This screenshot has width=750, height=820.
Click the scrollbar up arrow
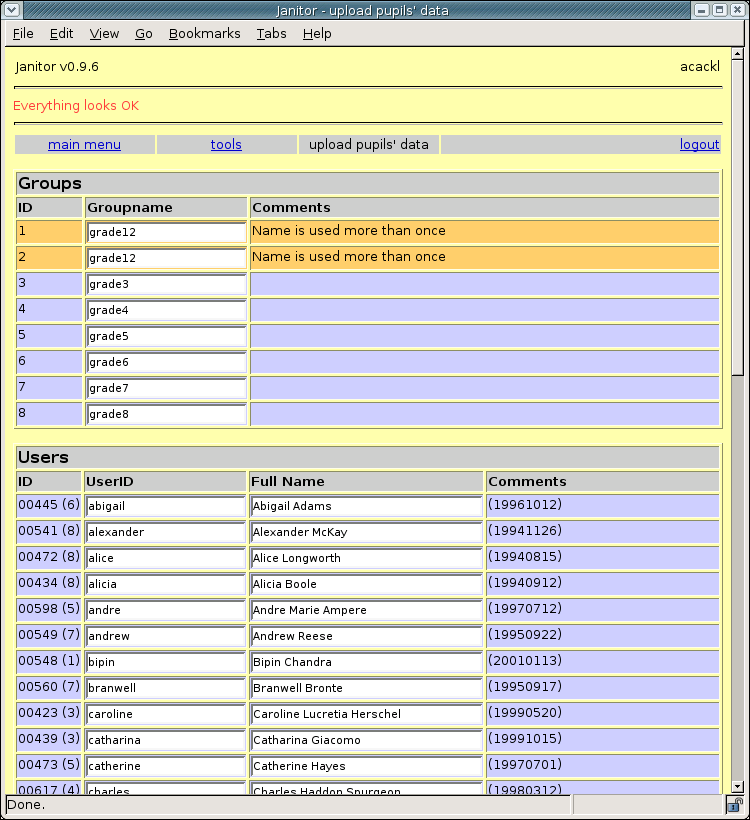(737, 53)
